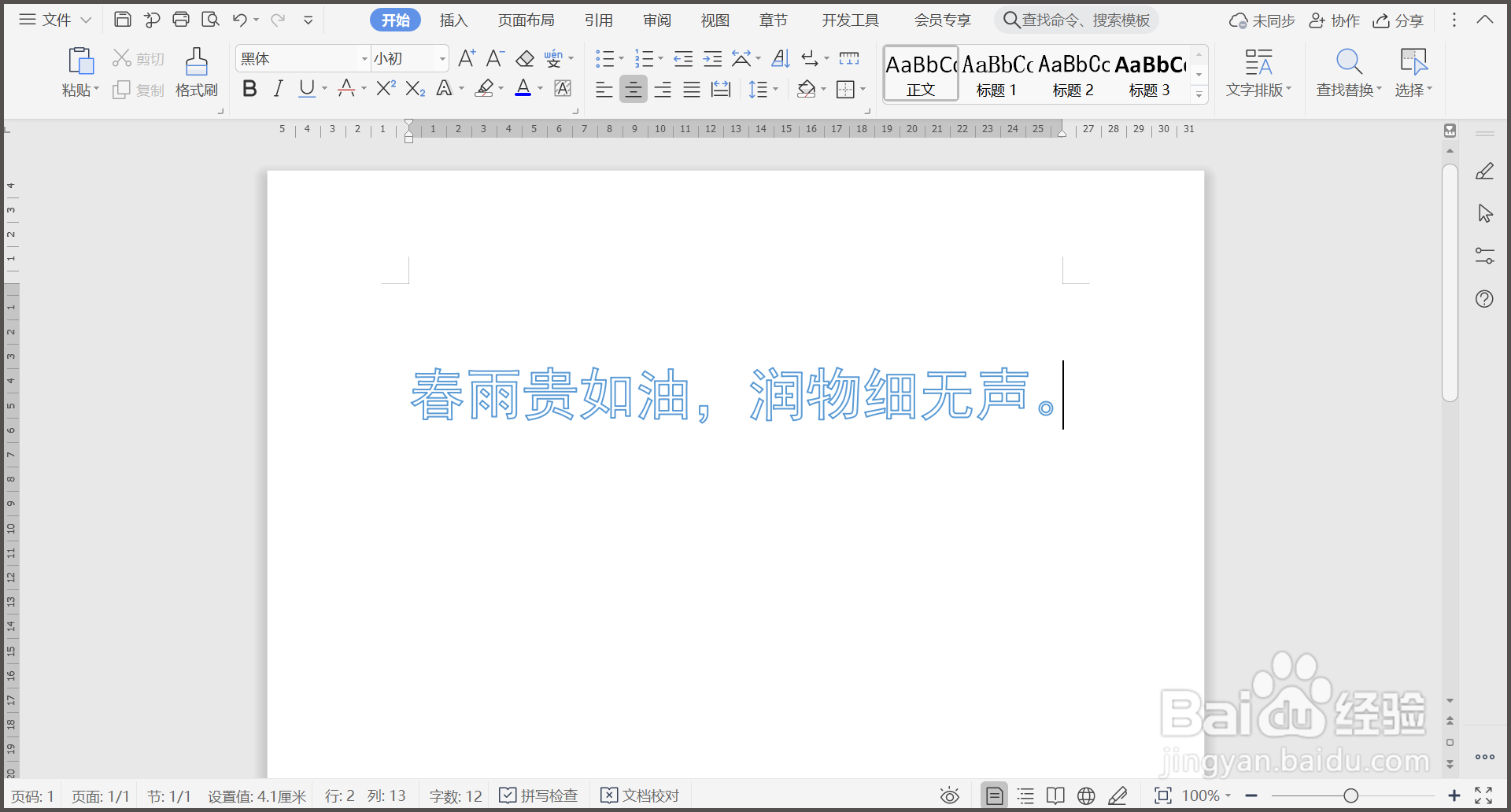This screenshot has height=812, width=1511.
Task: Open the File (文件) menu
Action: (55, 20)
